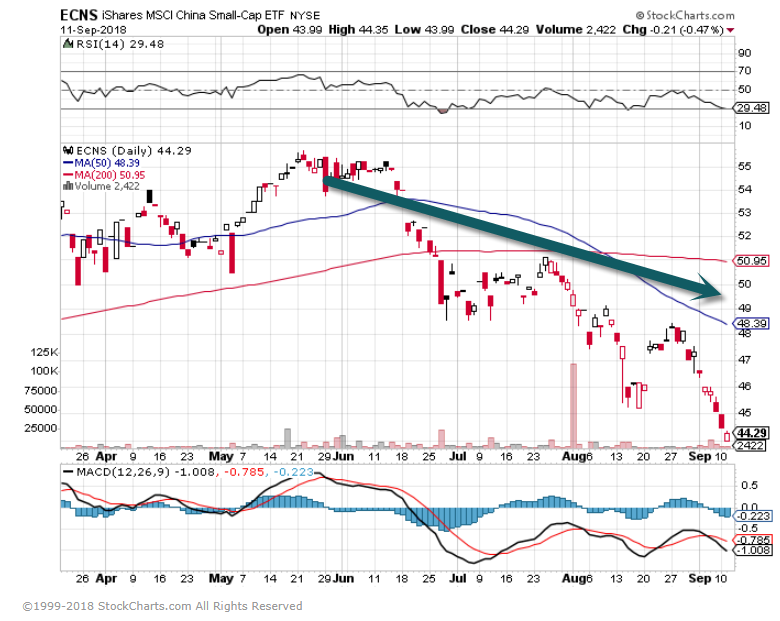Click the 2422 volume tag on right axis

pos(751,445)
